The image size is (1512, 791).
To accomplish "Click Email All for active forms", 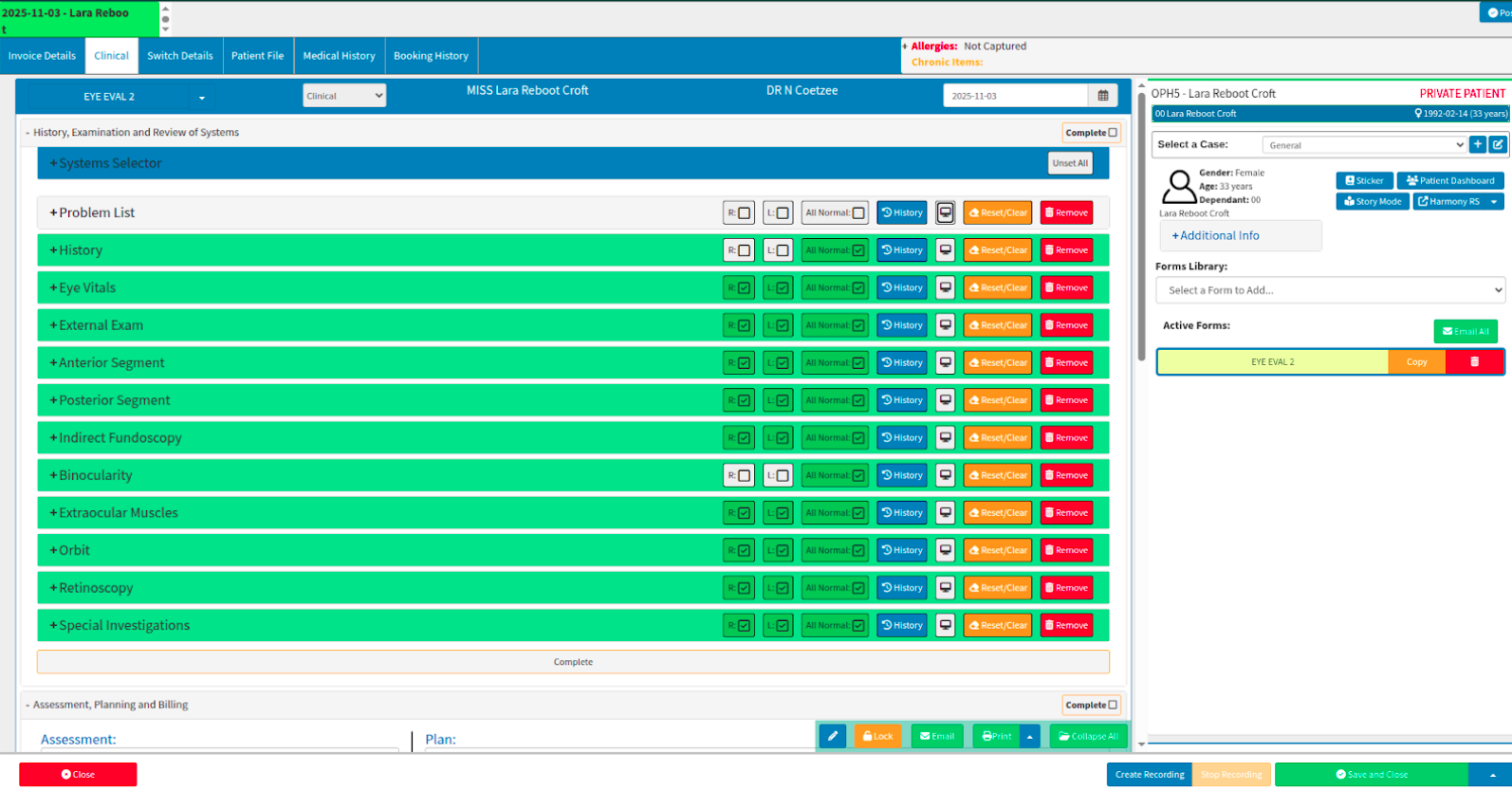I will (1466, 331).
